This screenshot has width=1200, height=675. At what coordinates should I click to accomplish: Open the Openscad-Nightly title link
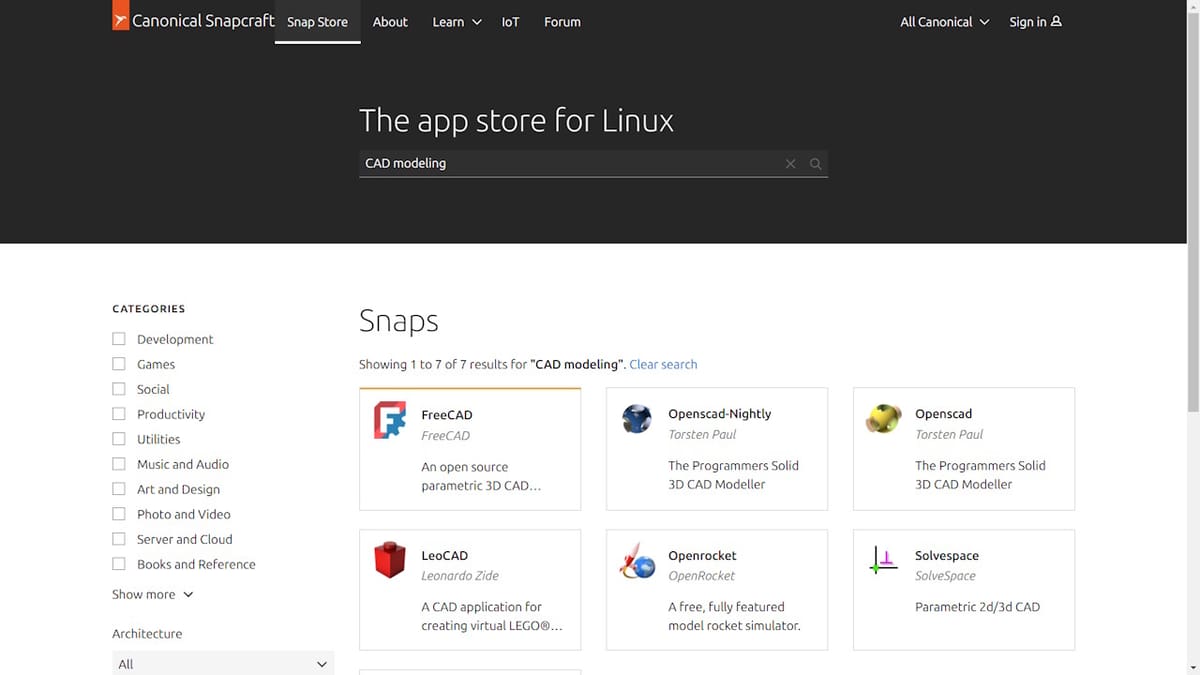(719, 413)
